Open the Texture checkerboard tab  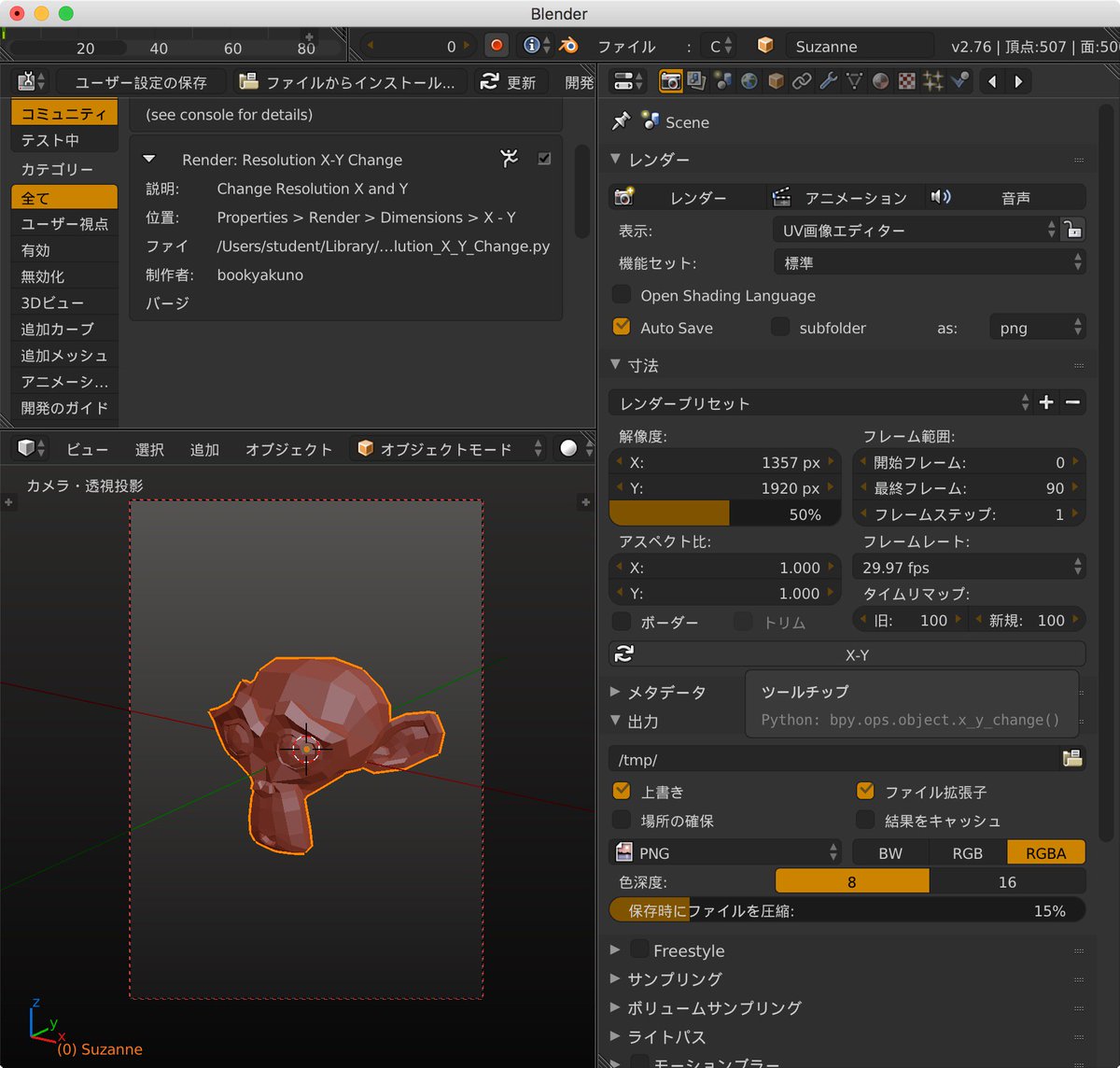coord(906,81)
